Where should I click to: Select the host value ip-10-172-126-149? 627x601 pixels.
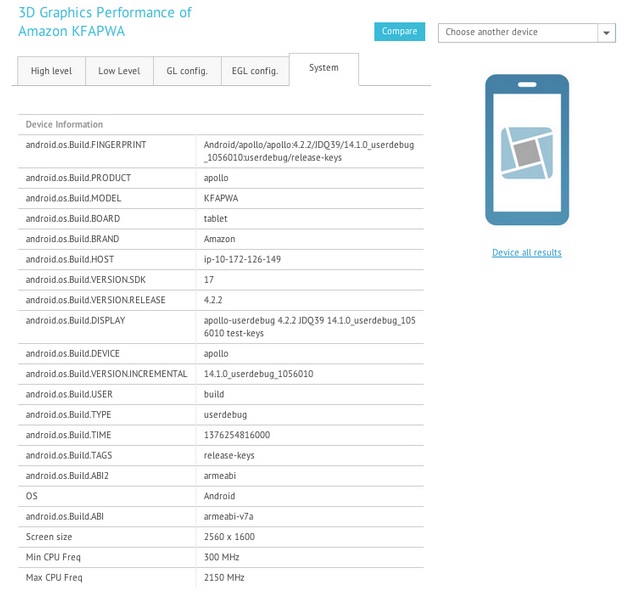tap(242, 260)
